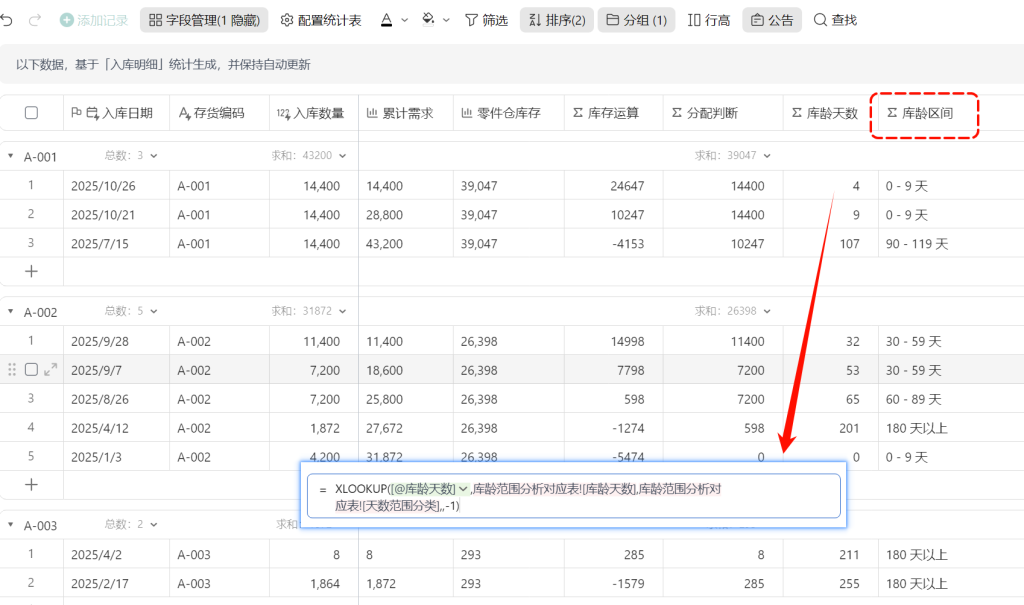1024x605 pixels.
Task: Click the 24647 库存运算 cell
Action: click(x=614, y=186)
